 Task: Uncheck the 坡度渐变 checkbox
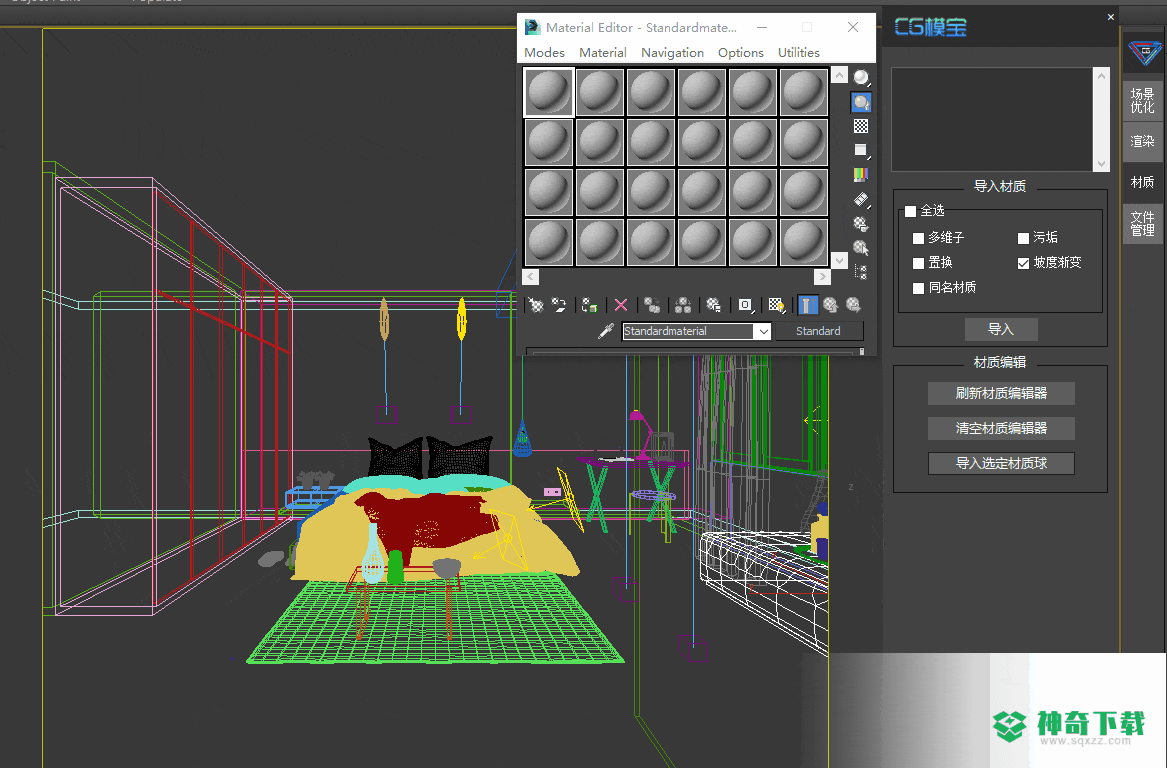1023,263
